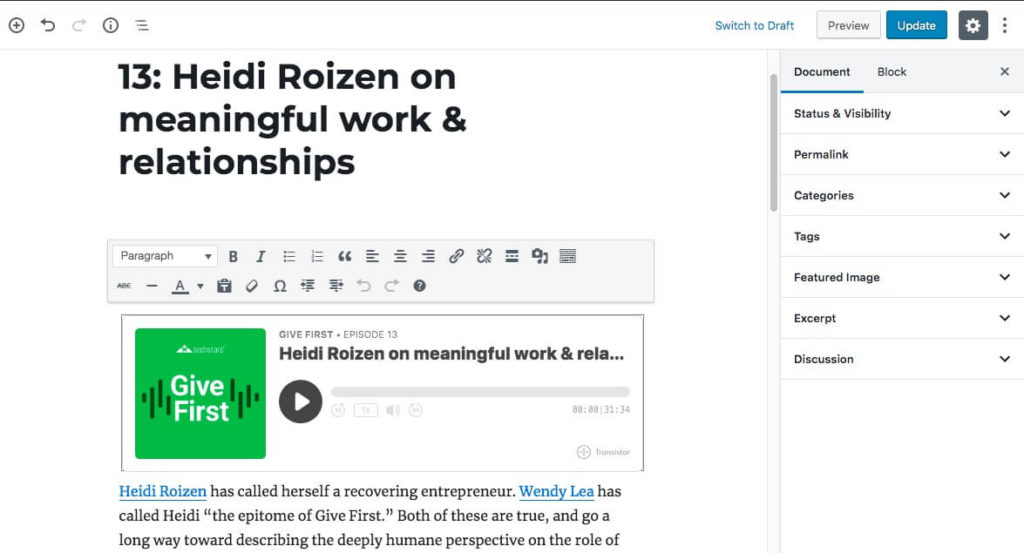Open the text color dropdown arrow
1024x553 pixels.
click(x=200, y=286)
